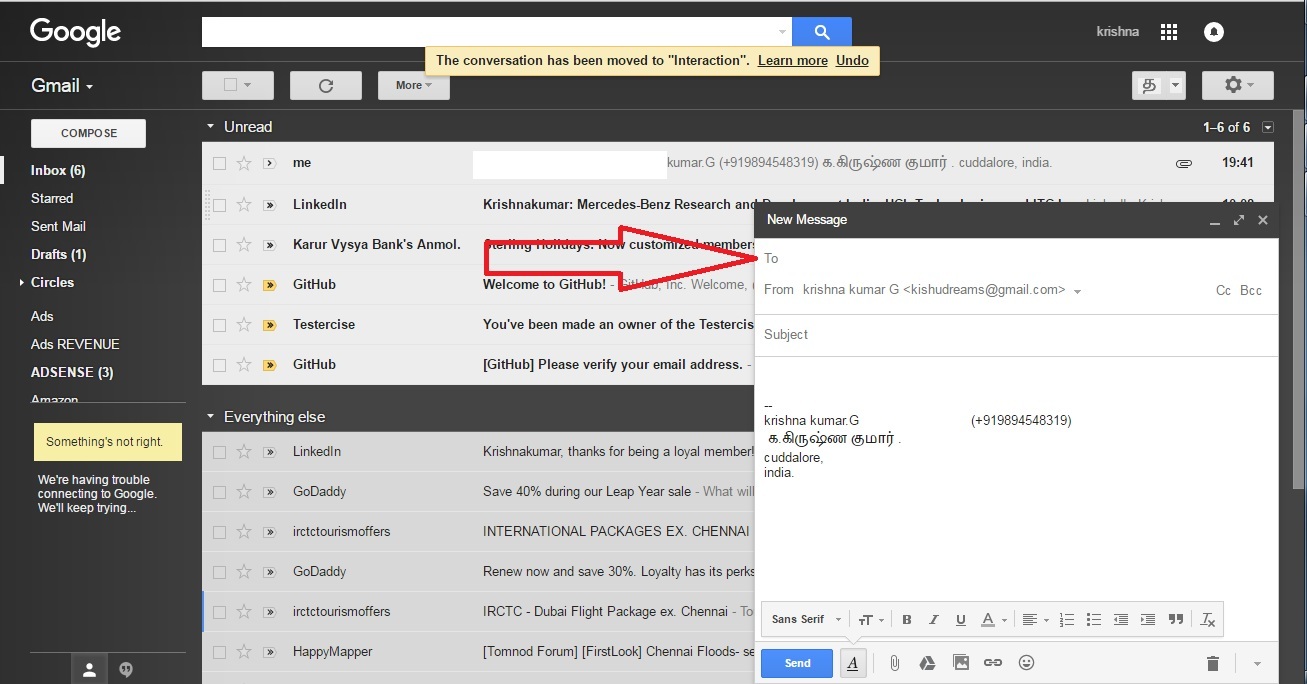The width and height of the screenshot is (1307, 684).
Task: Open the More menu above the inbox
Action: coord(411,85)
